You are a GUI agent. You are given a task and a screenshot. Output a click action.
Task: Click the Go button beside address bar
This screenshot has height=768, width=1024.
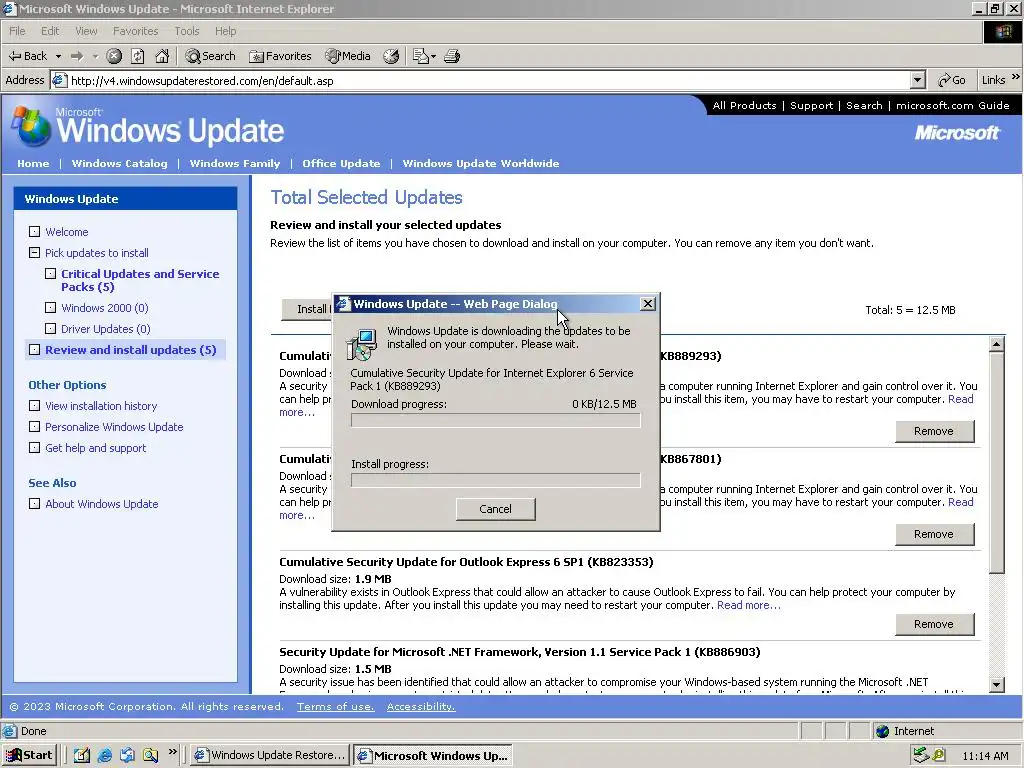pyautogui.click(x=952, y=80)
